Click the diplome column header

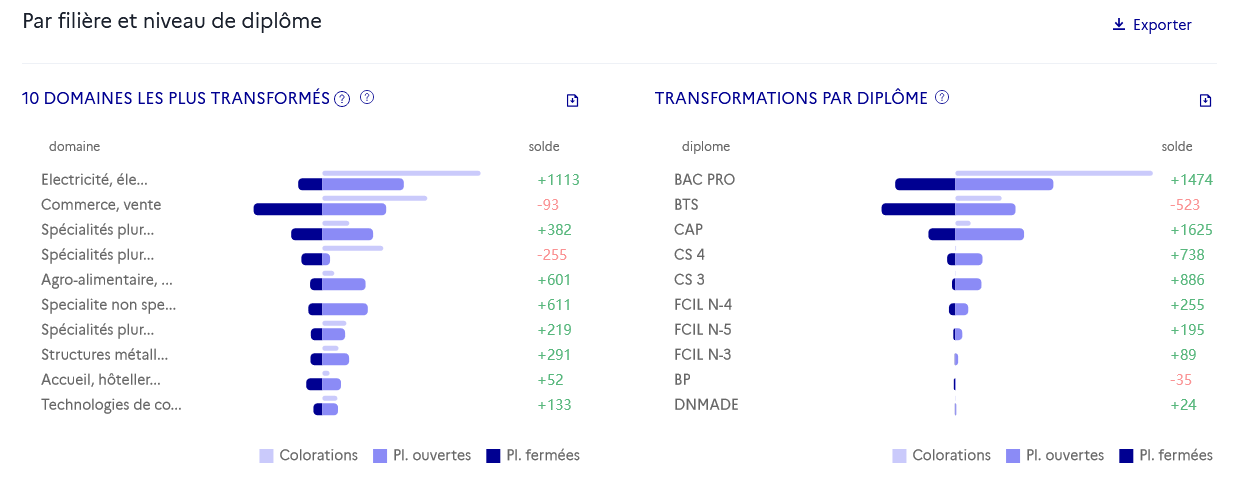click(x=705, y=146)
